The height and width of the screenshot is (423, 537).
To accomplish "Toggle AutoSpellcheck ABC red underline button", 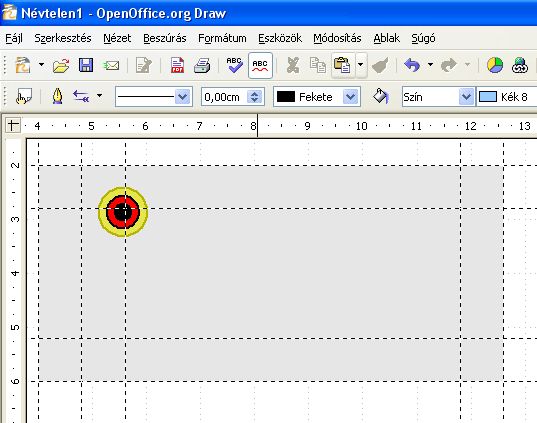I will point(260,65).
